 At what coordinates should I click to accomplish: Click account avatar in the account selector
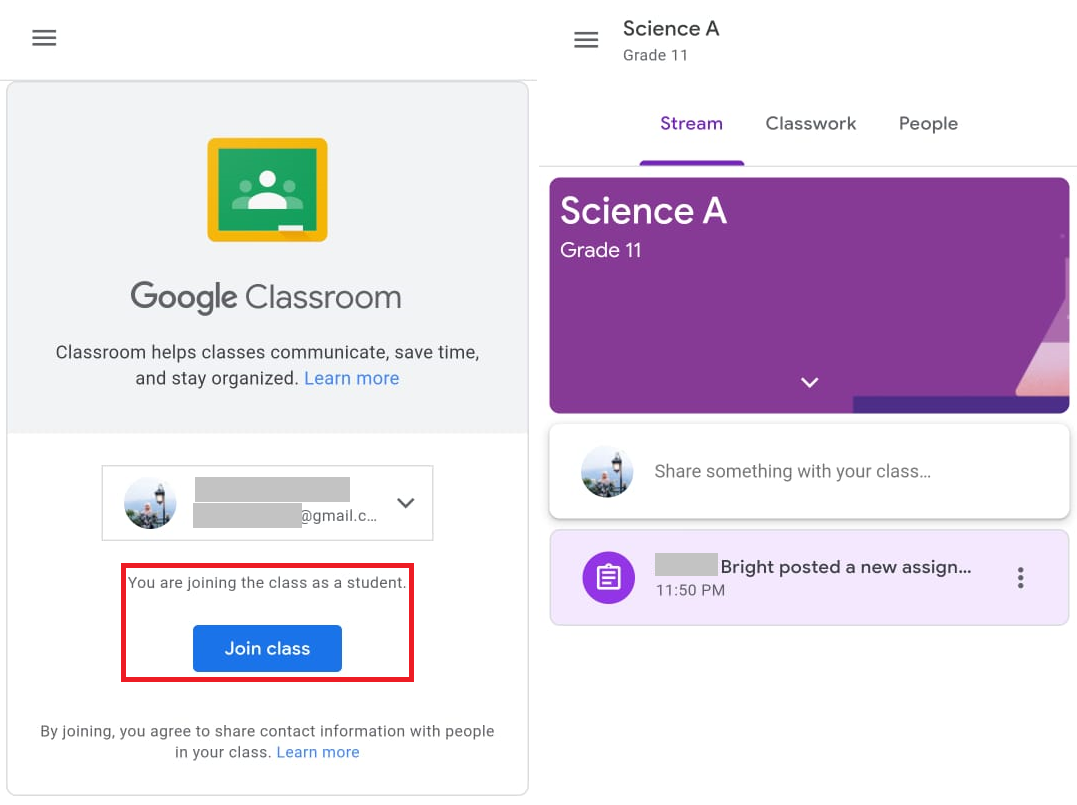point(150,502)
